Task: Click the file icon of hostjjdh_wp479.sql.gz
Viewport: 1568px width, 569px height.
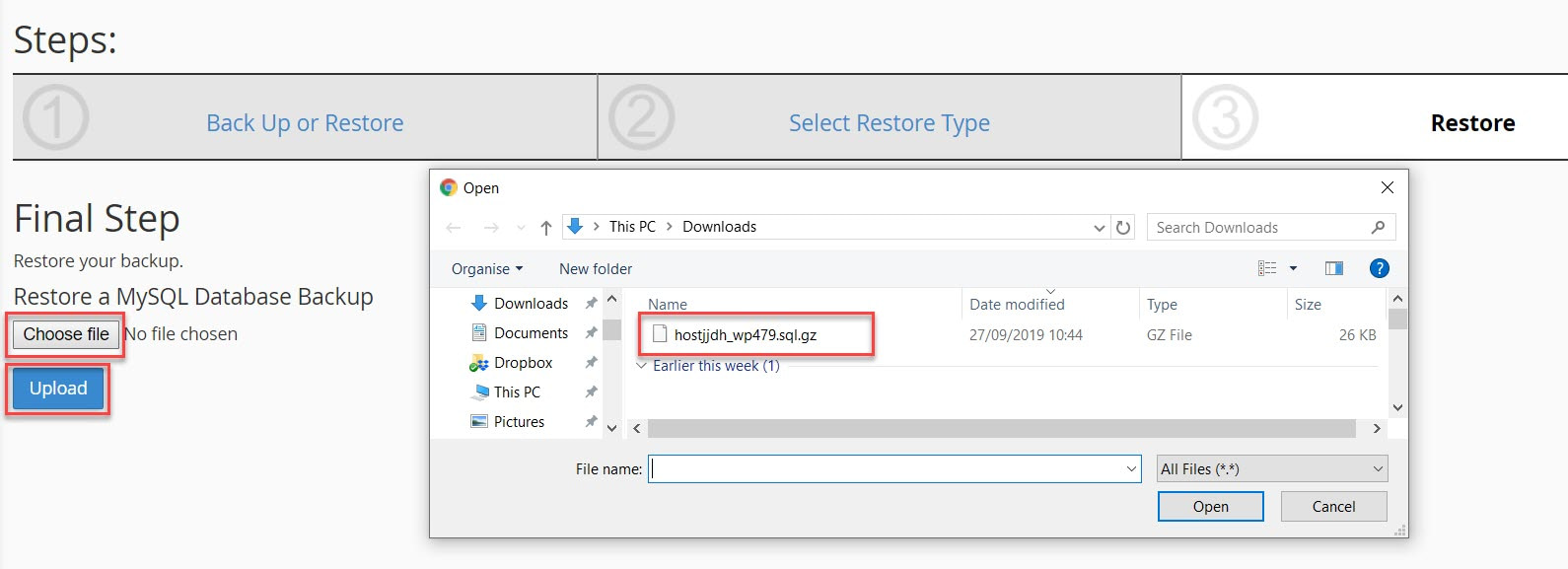Action: [x=660, y=334]
